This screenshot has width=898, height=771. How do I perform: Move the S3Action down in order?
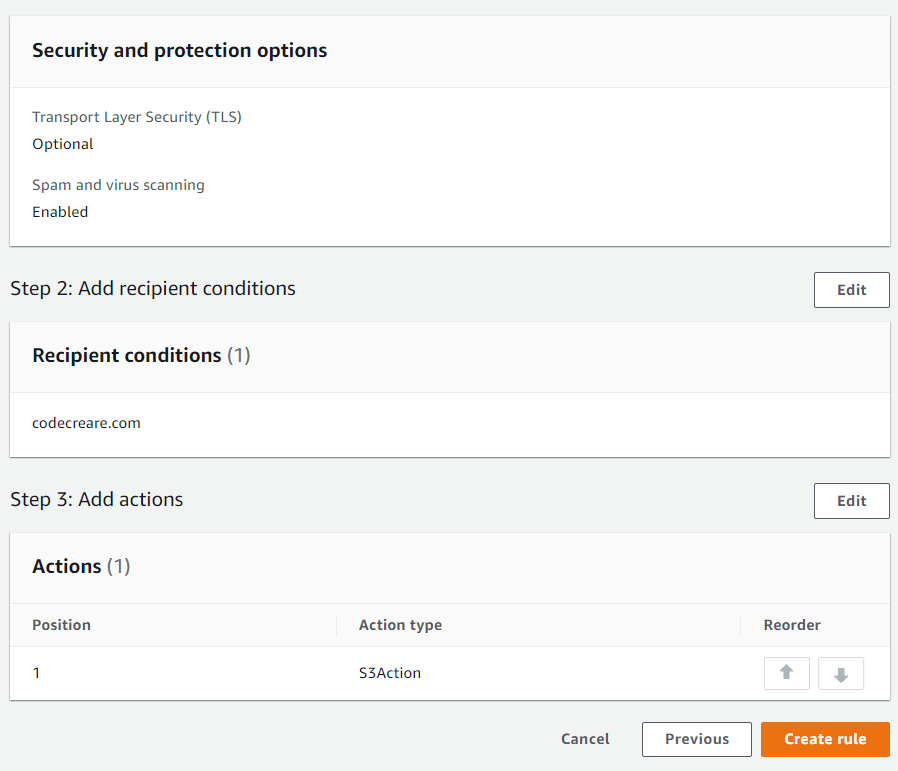tap(840, 673)
